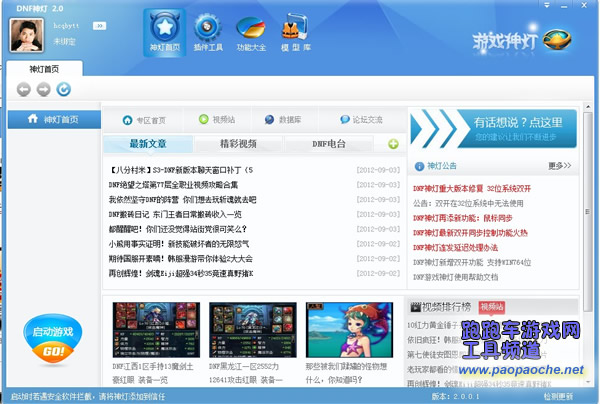
Task: Open the DNF黑龙江一区2552力 thumbnail
Action: point(253,330)
